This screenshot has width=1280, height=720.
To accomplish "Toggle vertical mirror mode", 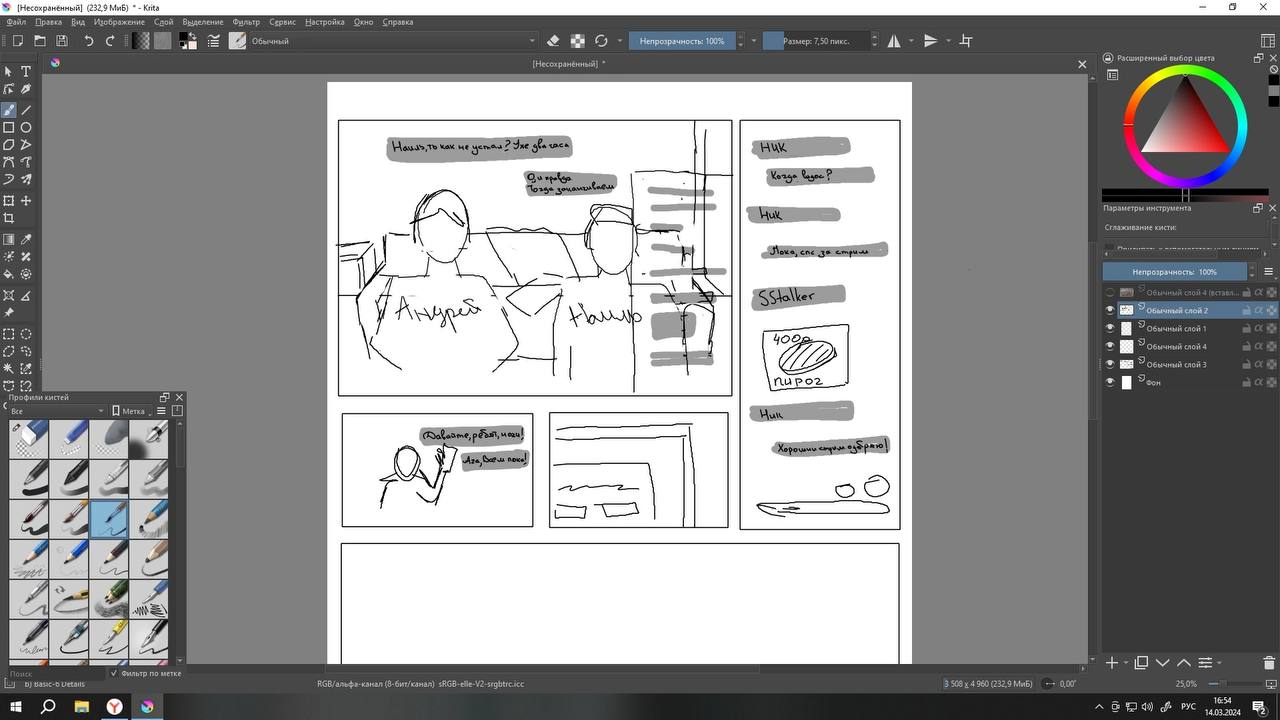I will [x=930, y=41].
